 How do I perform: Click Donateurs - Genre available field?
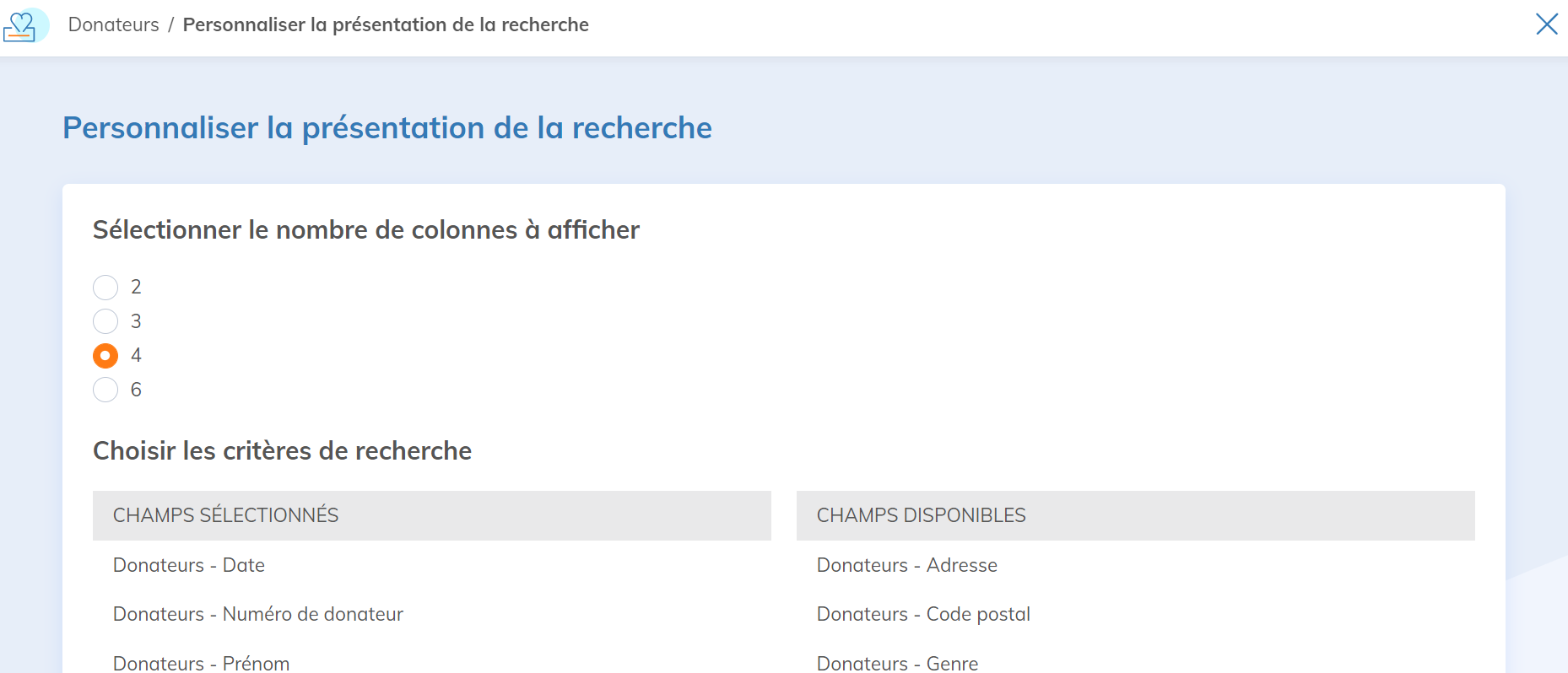pyautogui.click(x=897, y=663)
